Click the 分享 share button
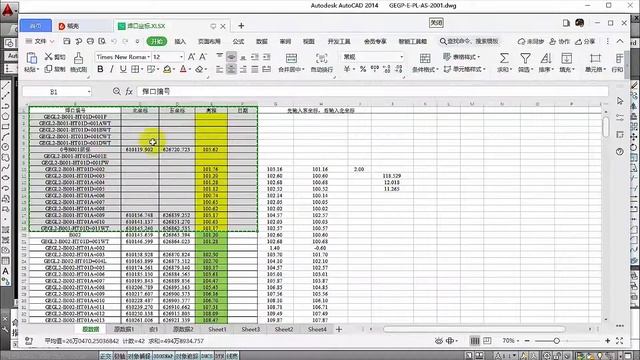Viewport: 640px width, 360px height. pos(585,41)
